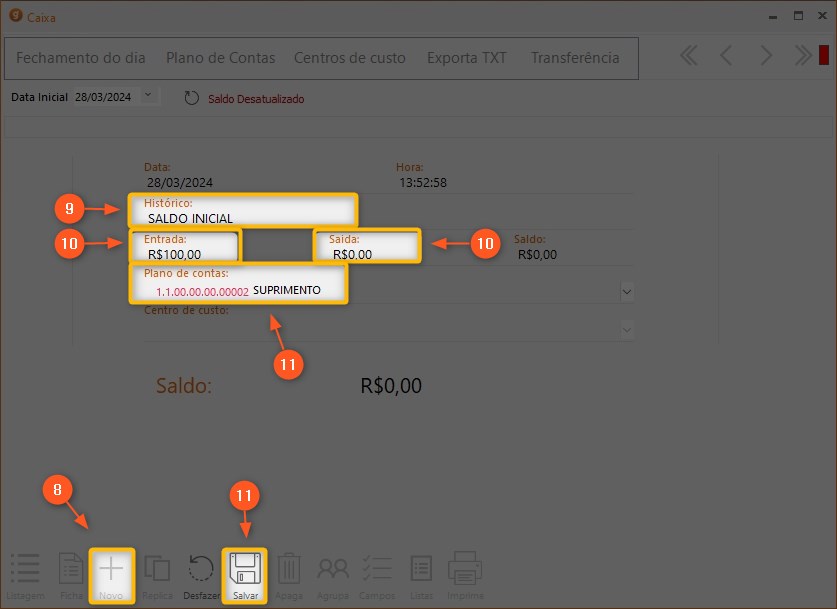Open the Listagem list view
The width and height of the screenshot is (837, 609).
(25, 569)
